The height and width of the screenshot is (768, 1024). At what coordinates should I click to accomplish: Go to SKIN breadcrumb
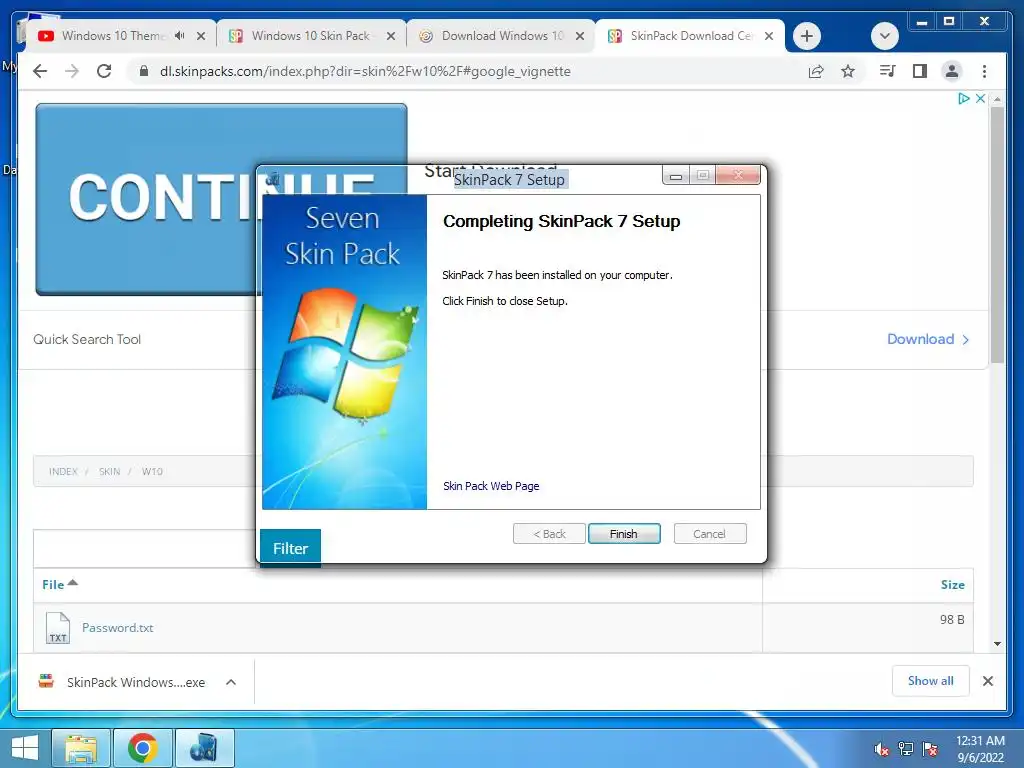tap(109, 472)
